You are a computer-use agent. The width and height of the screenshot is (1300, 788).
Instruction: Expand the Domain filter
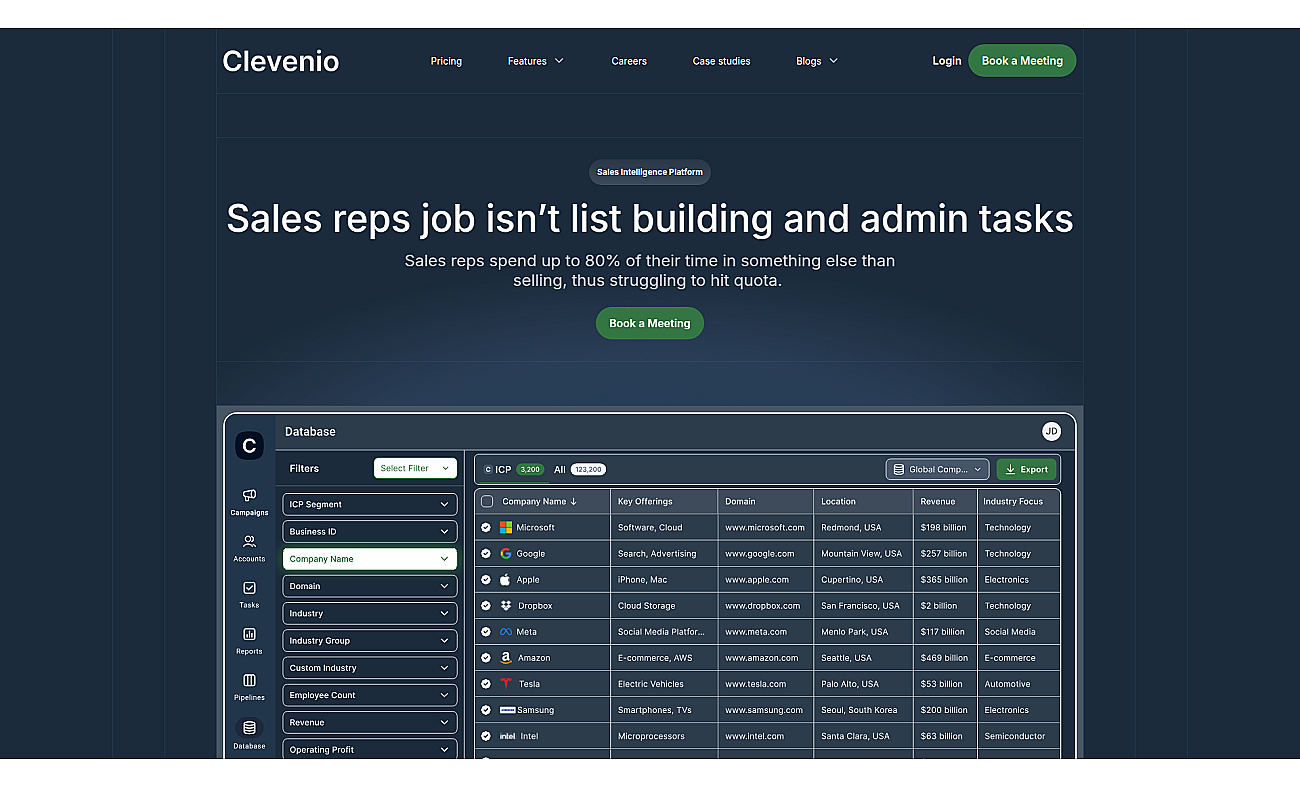tap(370, 586)
